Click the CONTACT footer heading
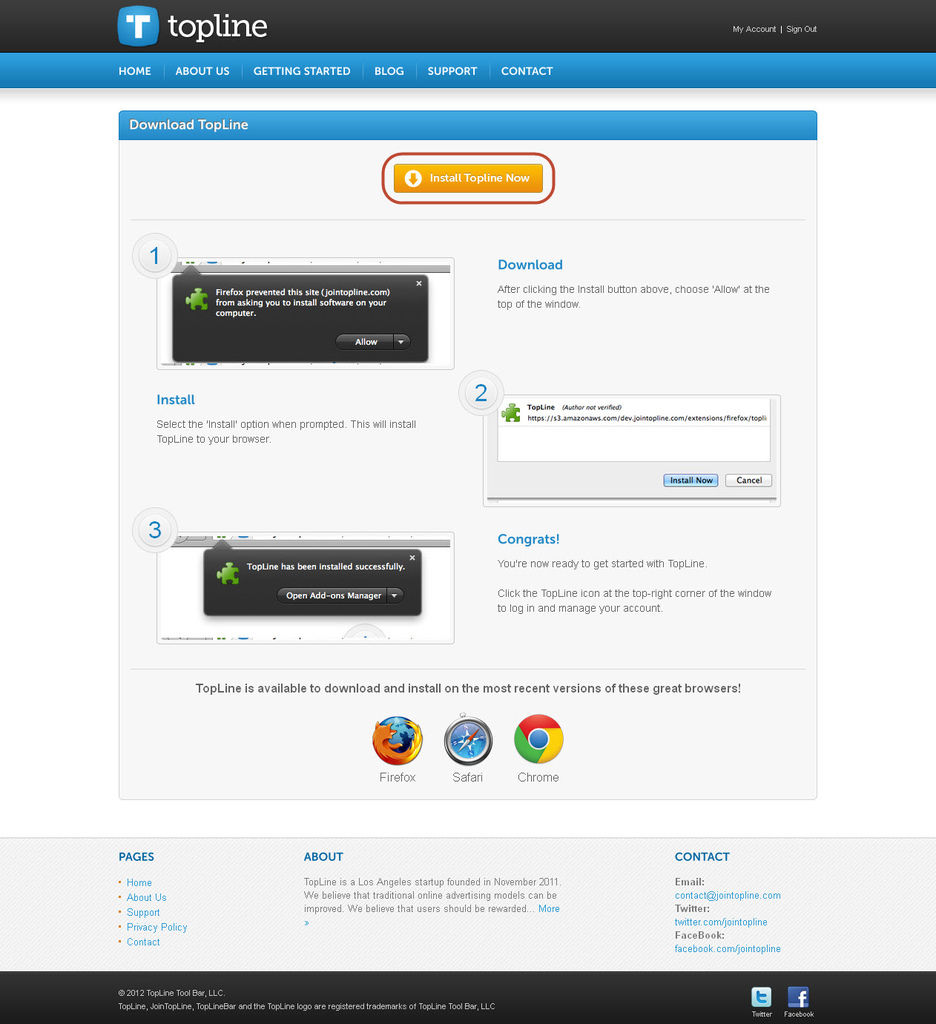The image size is (936, 1024). (x=702, y=857)
